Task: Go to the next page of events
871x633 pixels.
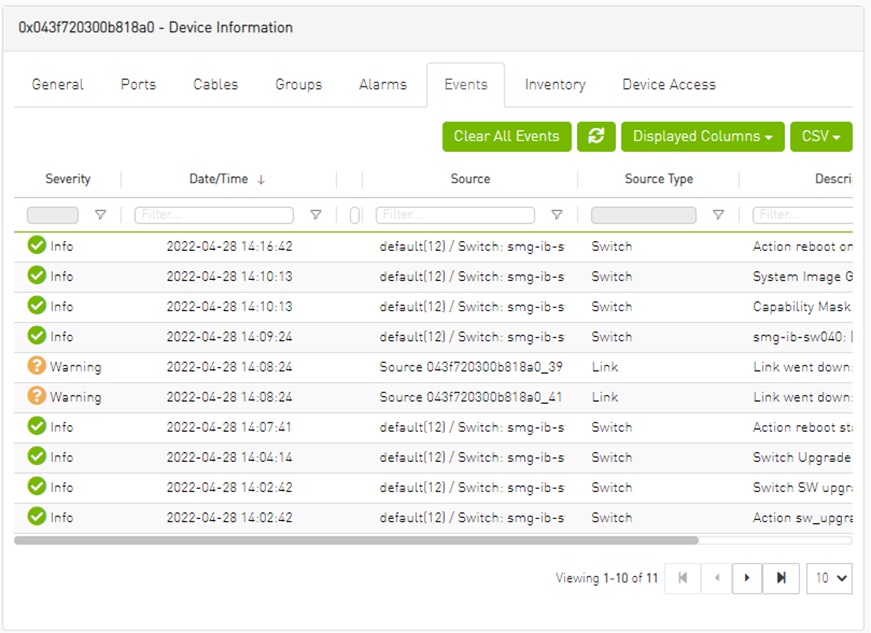Action: coord(746,578)
